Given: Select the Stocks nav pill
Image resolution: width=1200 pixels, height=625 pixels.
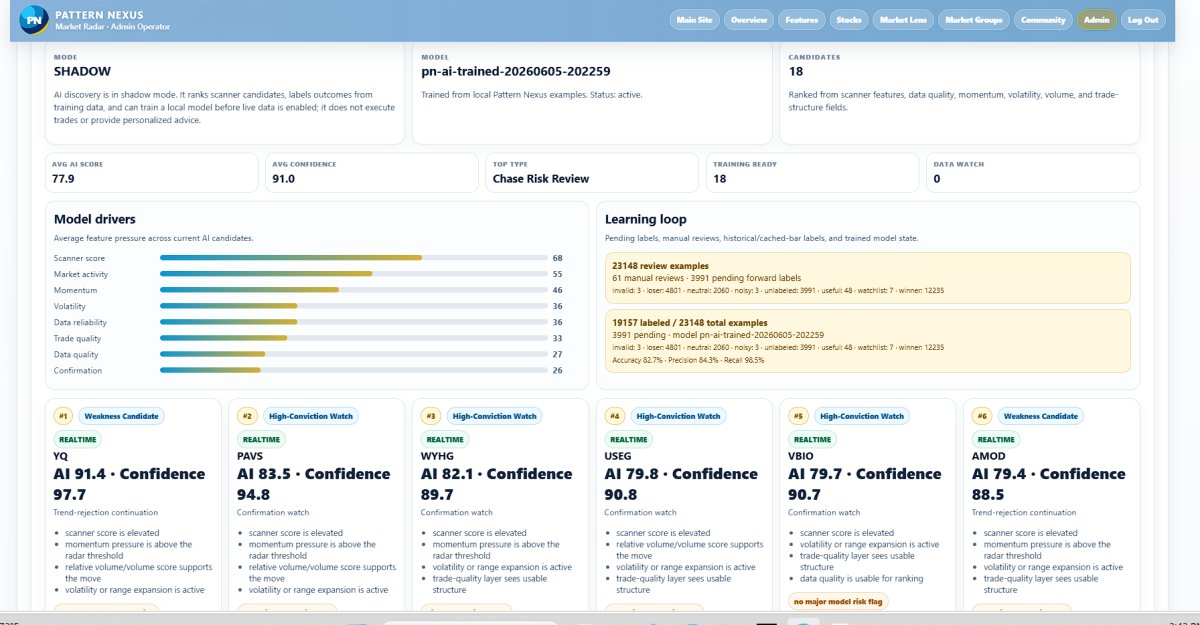Looking at the screenshot, I should pos(849,20).
